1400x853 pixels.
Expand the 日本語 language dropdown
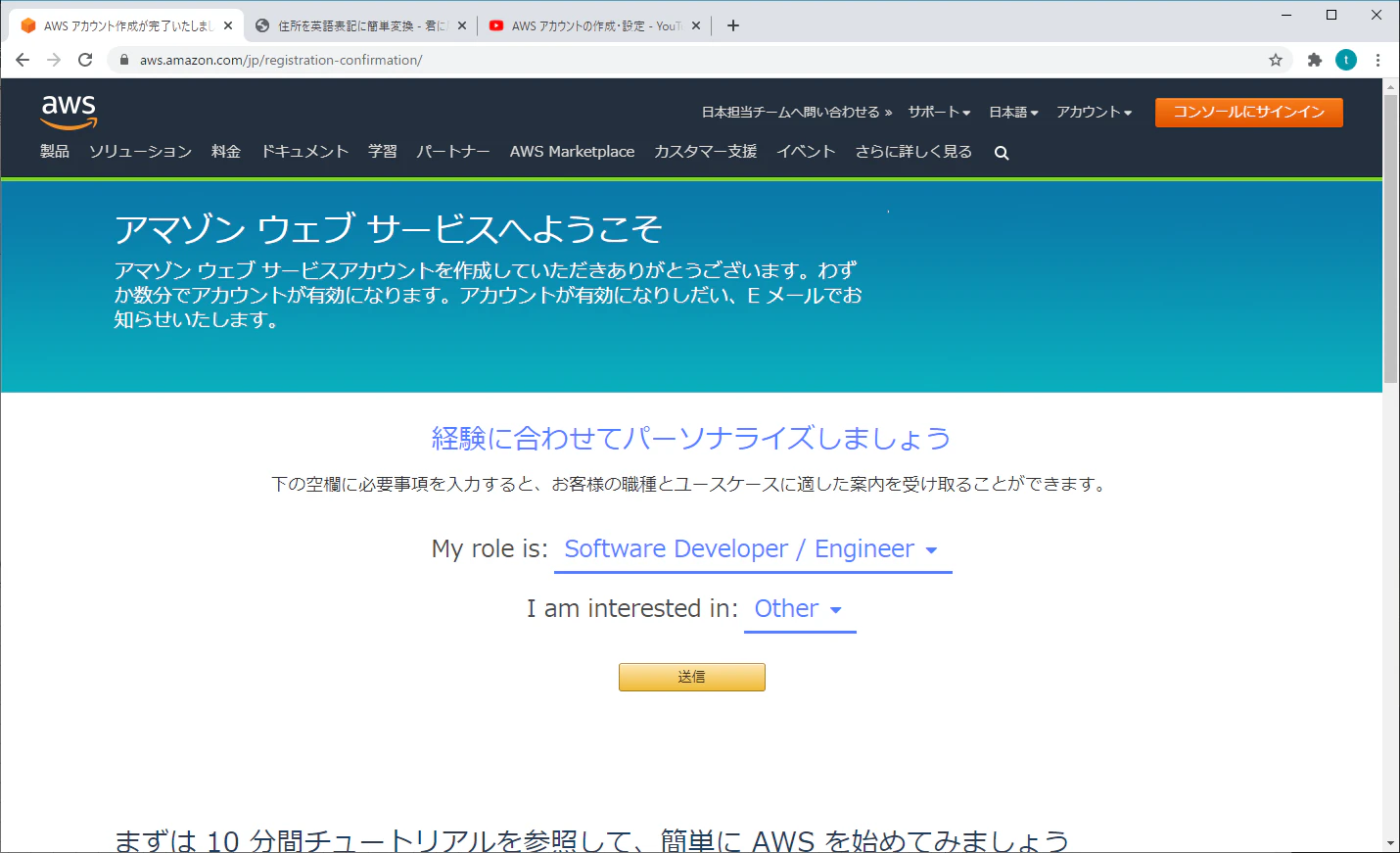[x=1013, y=112]
